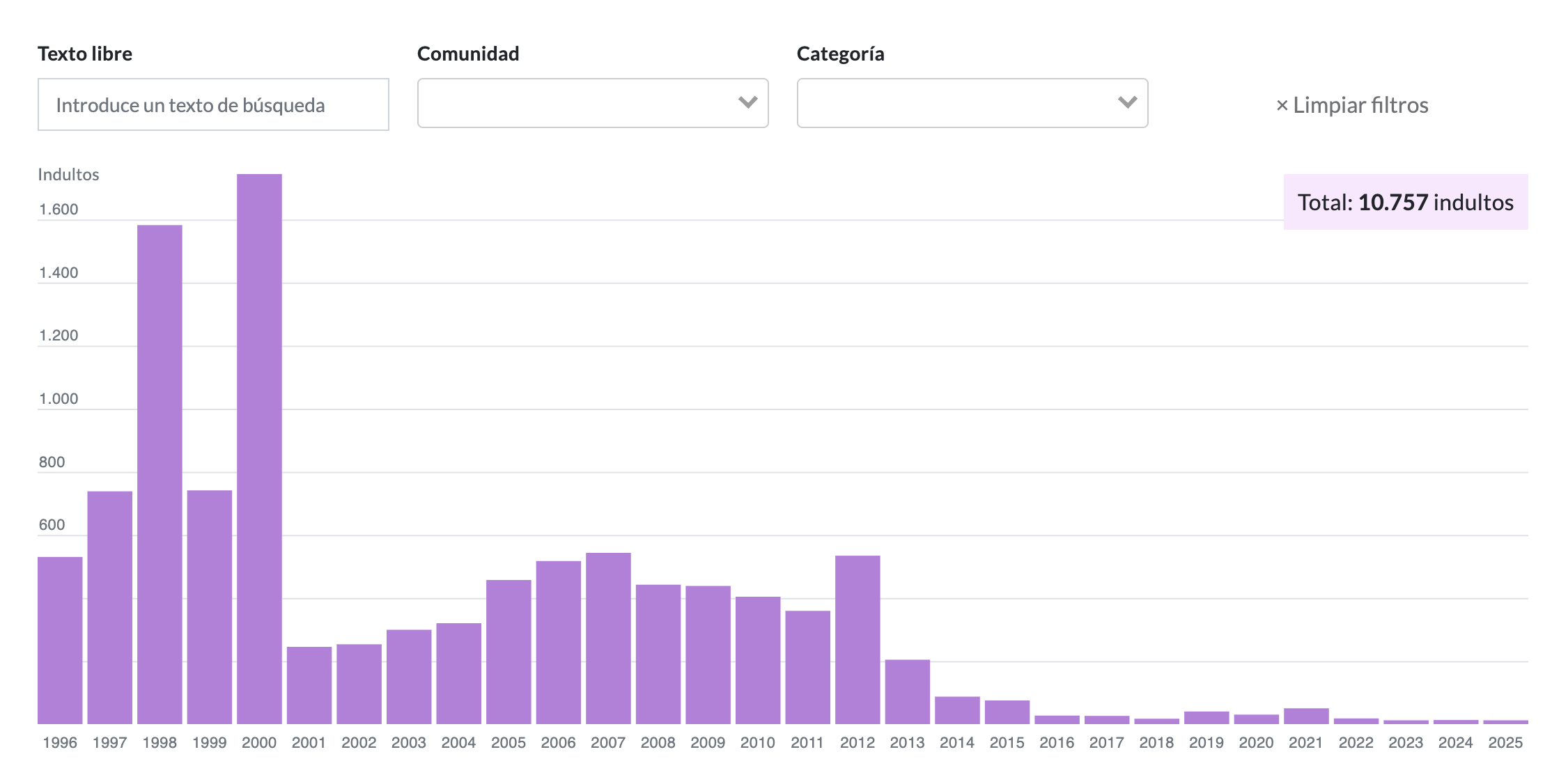Click the Categoría dropdown chevron arrow
The image size is (1552, 784).
pos(1127,102)
